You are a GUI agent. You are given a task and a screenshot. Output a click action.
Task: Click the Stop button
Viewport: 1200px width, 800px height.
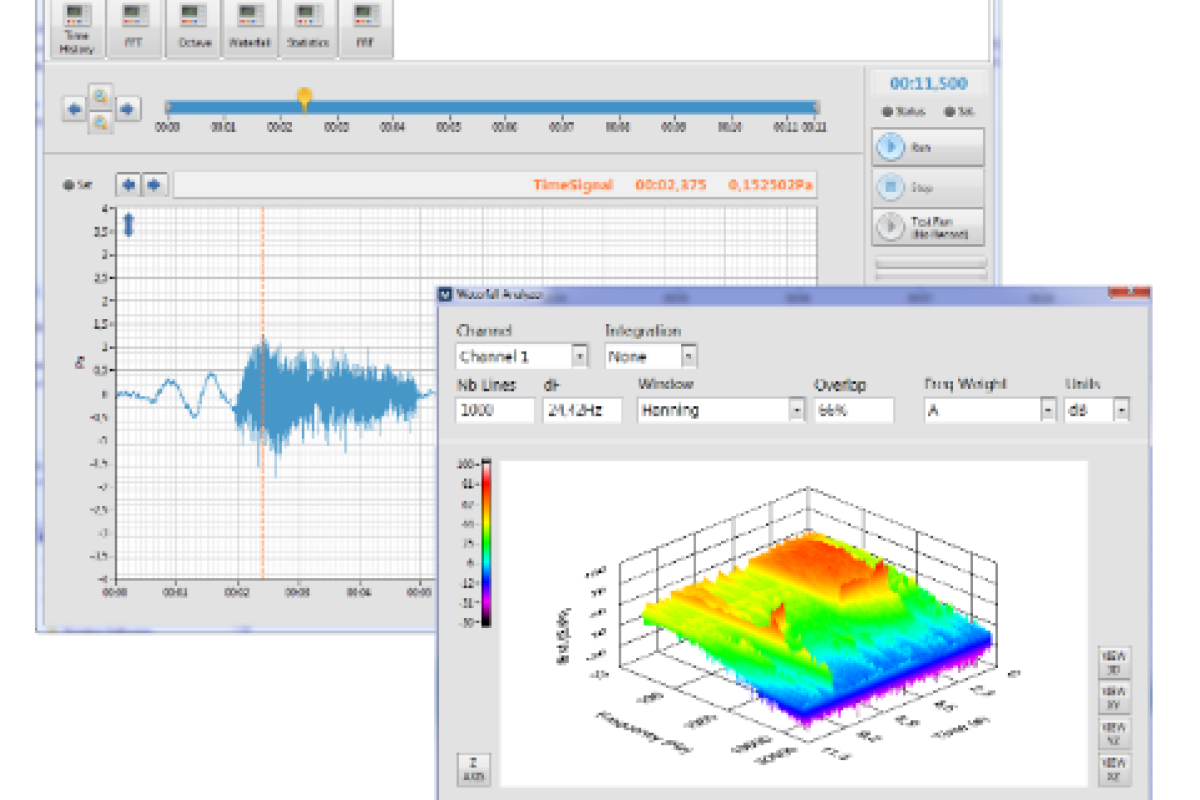tap(928, 187)
